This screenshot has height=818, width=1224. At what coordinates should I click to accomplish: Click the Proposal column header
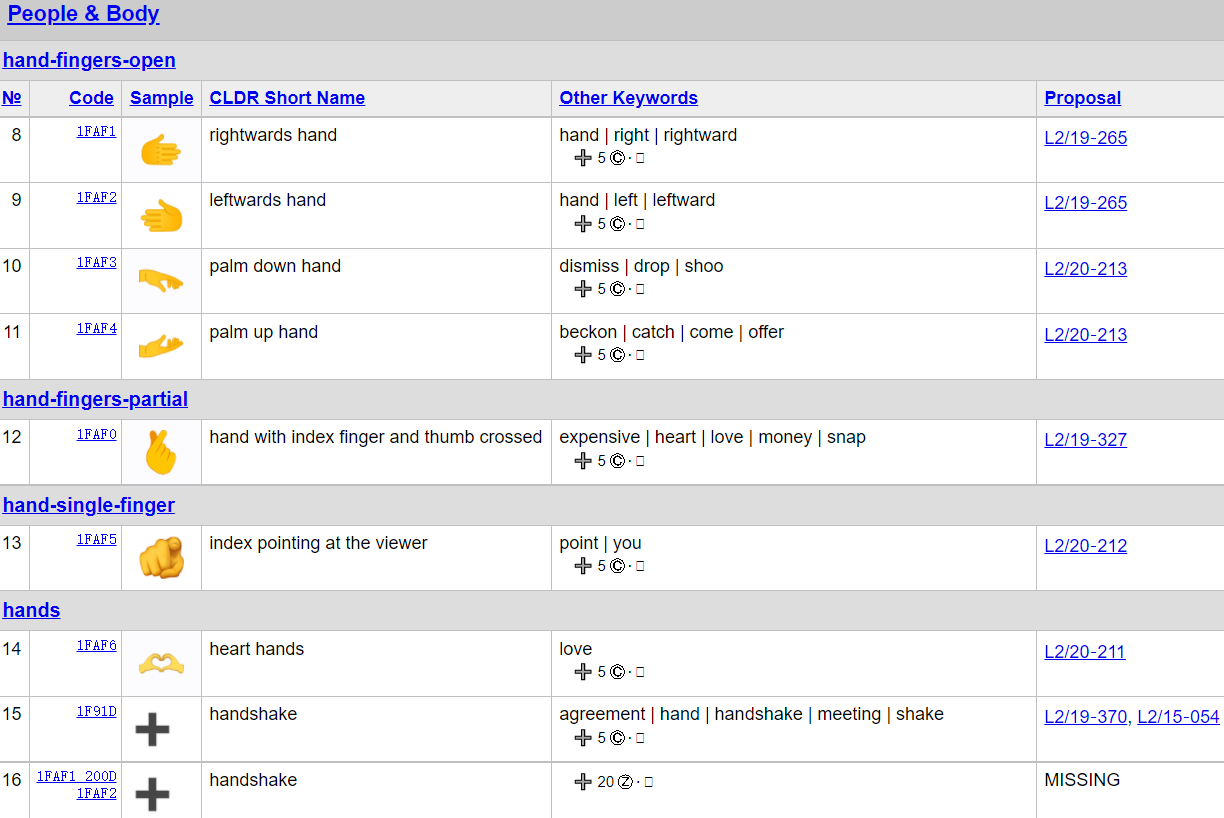pos(1082,98)
